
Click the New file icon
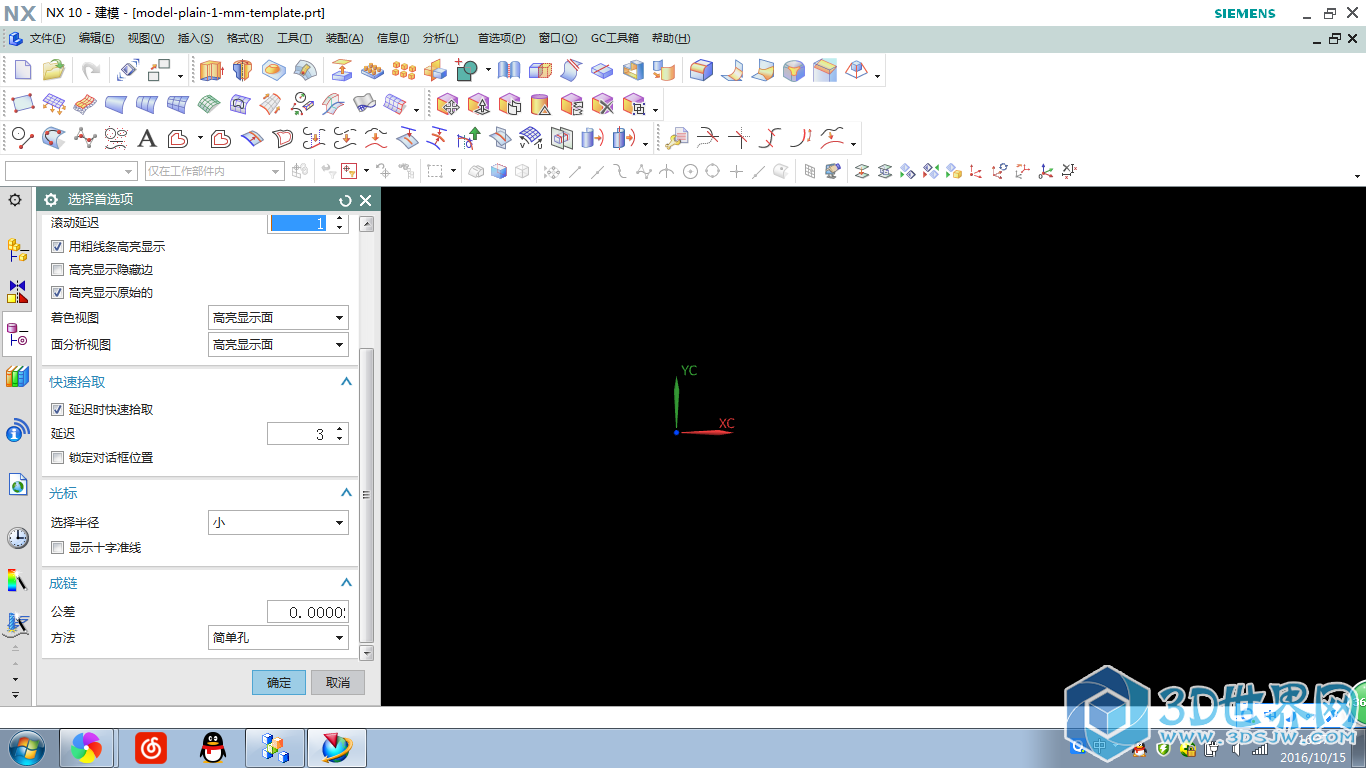[23, 71]
